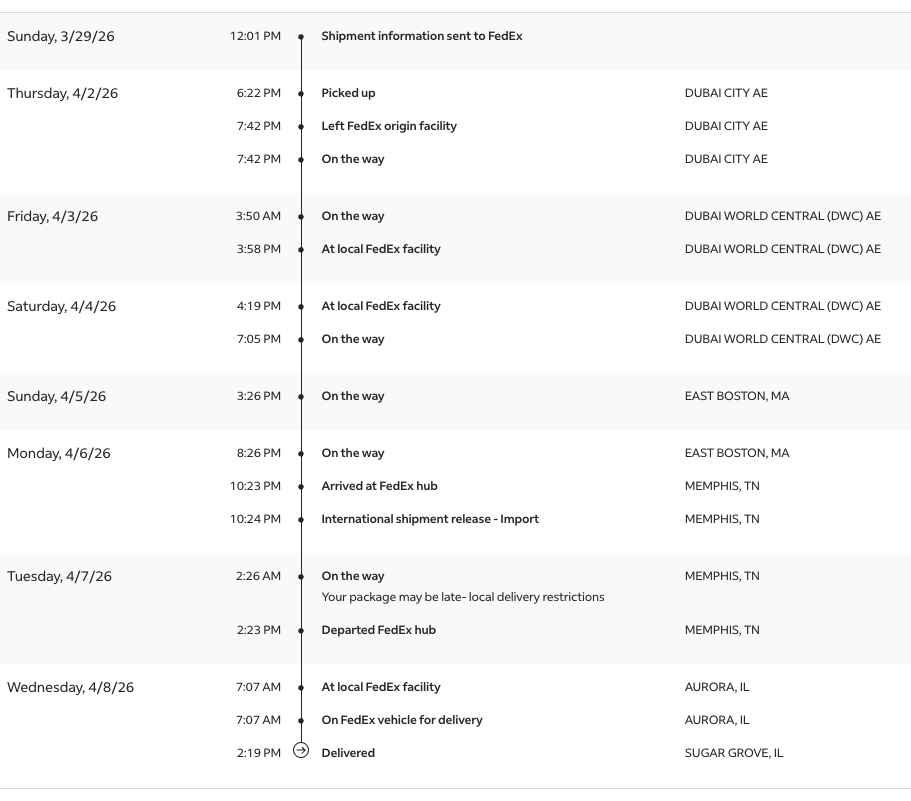This screenshot has width=911, height=801.
Task: Click the local delivery restrictions notice
Action: pos(462,597)
